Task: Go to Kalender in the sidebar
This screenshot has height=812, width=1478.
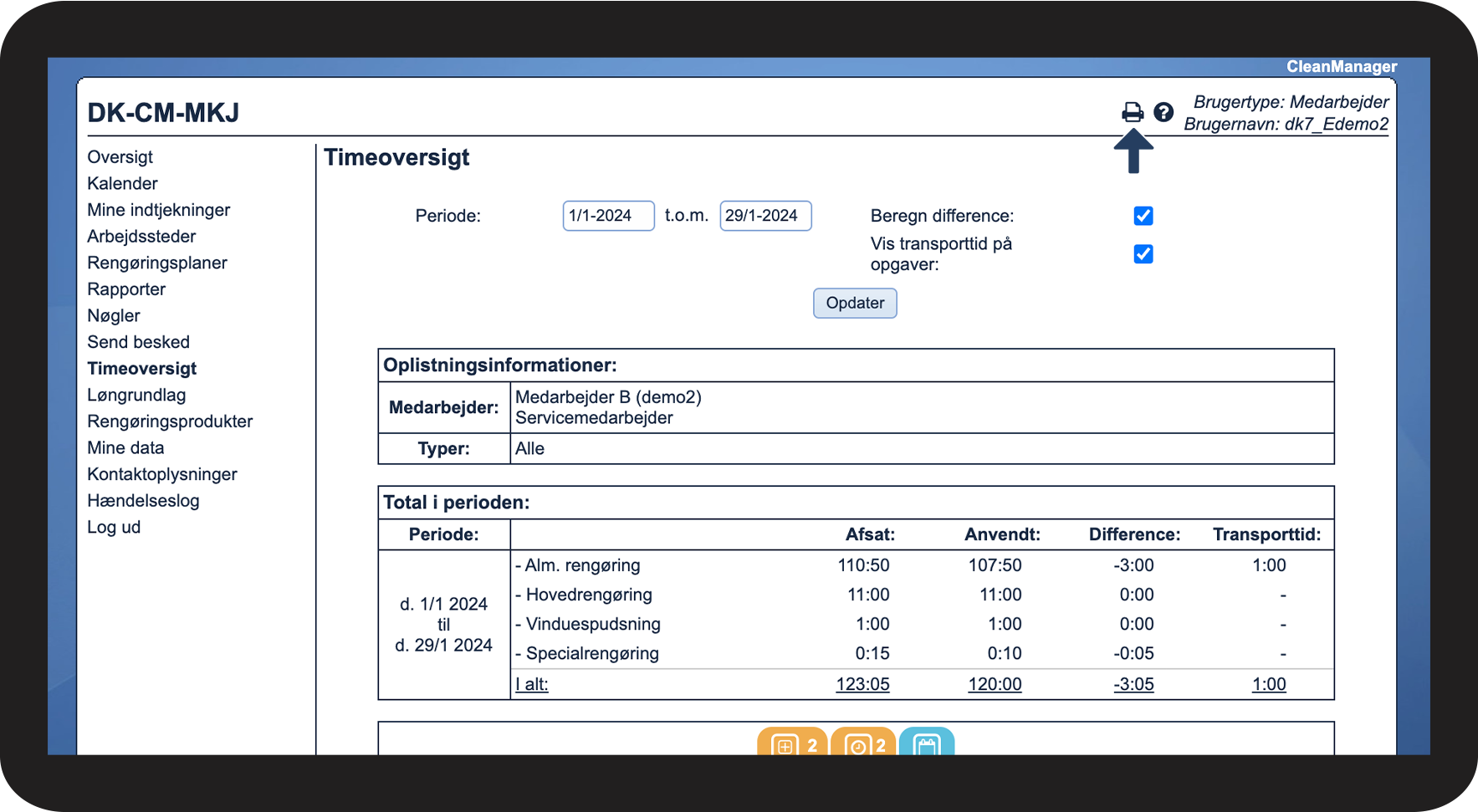Action: click(122, 184)
